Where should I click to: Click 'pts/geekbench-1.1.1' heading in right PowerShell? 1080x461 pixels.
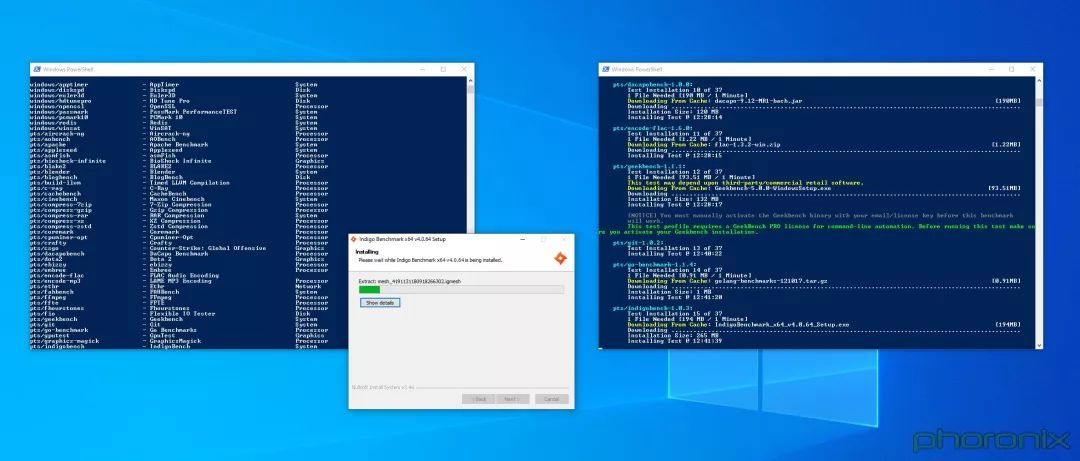click(650, 166)
